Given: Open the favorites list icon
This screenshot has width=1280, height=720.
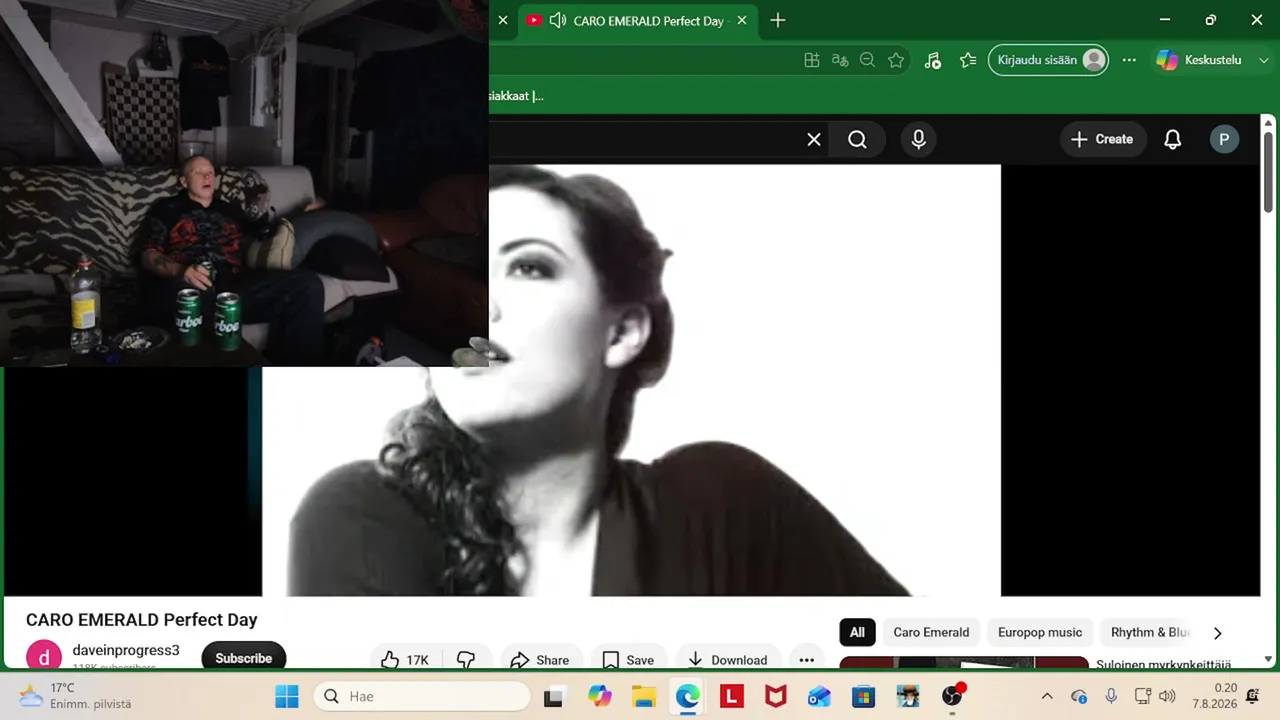Looking at the screenshot, I should click(968, 60).
